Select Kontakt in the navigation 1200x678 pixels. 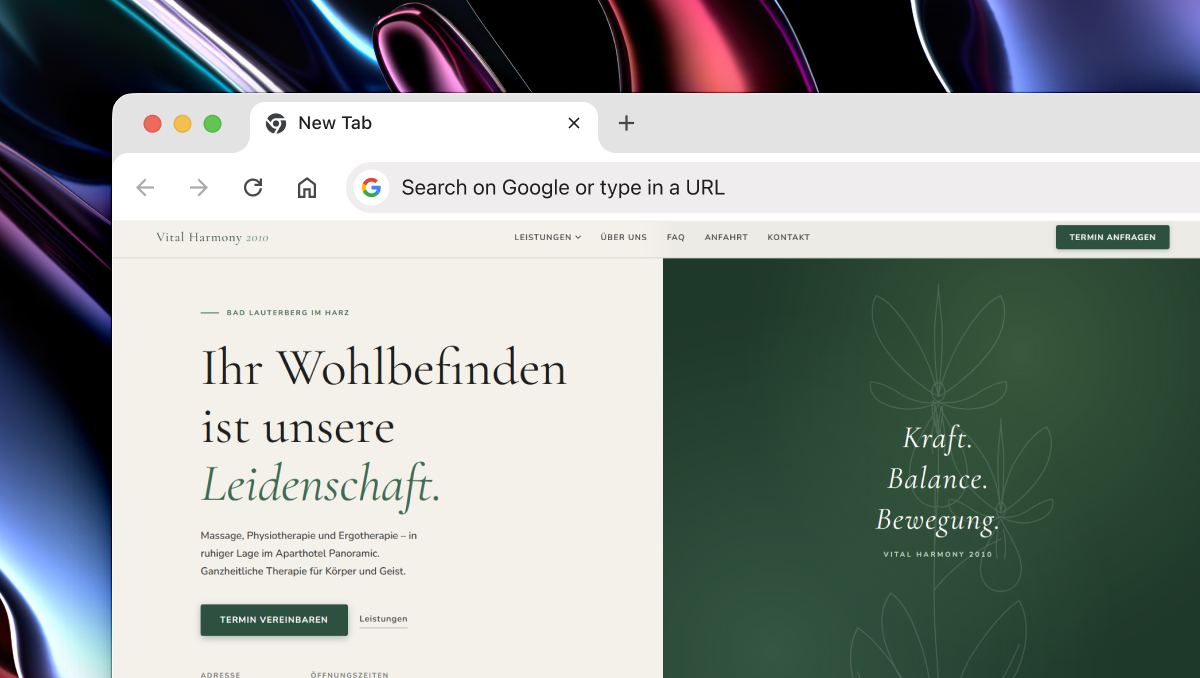788,237
